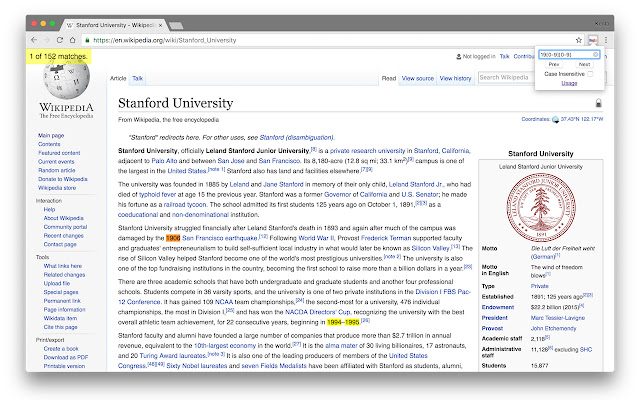640x400 pixels.
Task: Open the Usage link in the popup
Action: [x=569, y=83]
